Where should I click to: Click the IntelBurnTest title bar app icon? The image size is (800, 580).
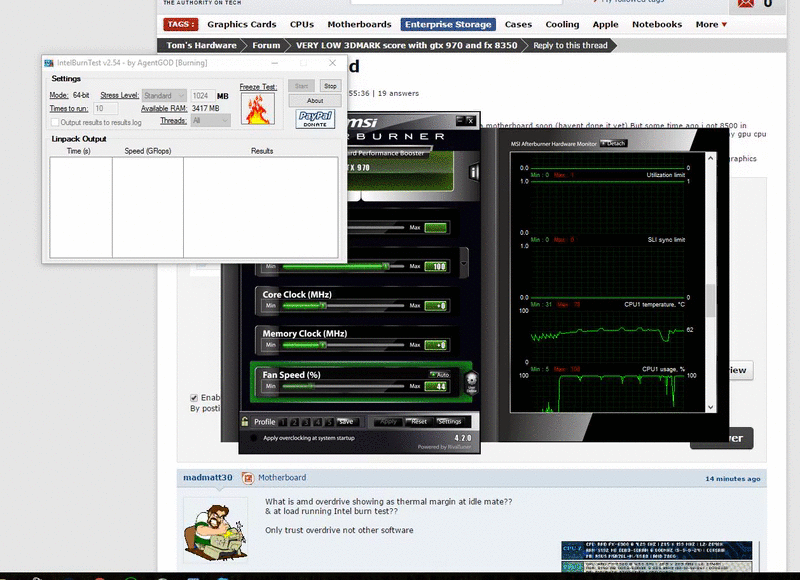[x=49, y=63]
